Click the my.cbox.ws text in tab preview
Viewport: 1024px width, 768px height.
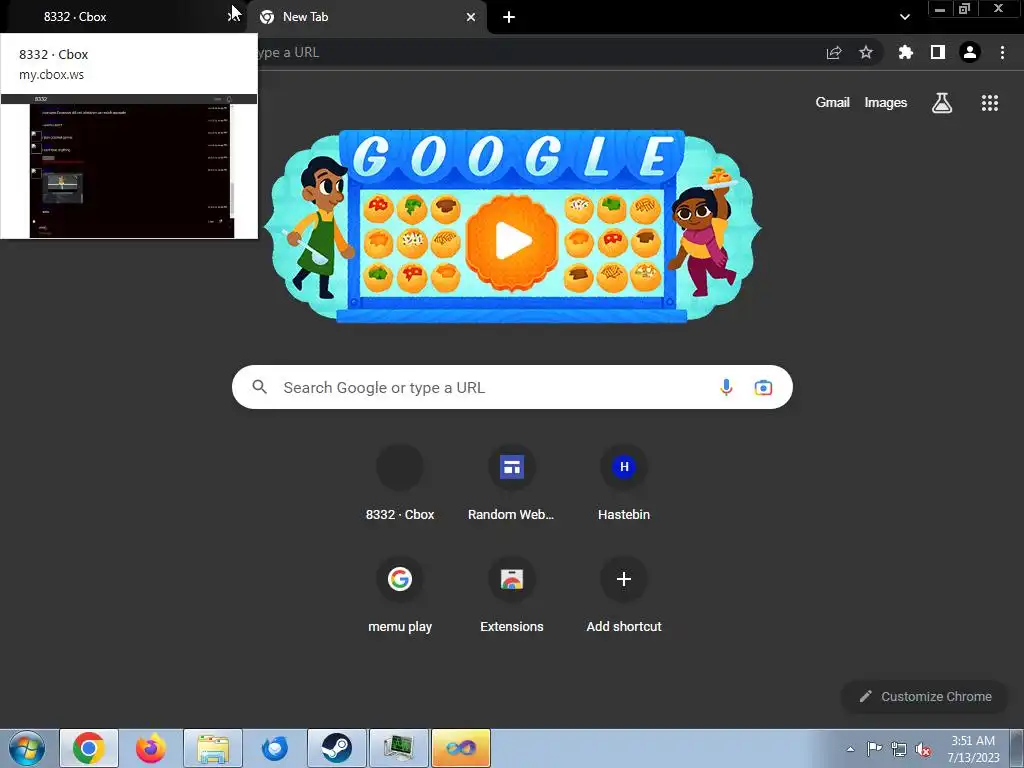pyautogui.click(x=52, y=75)
